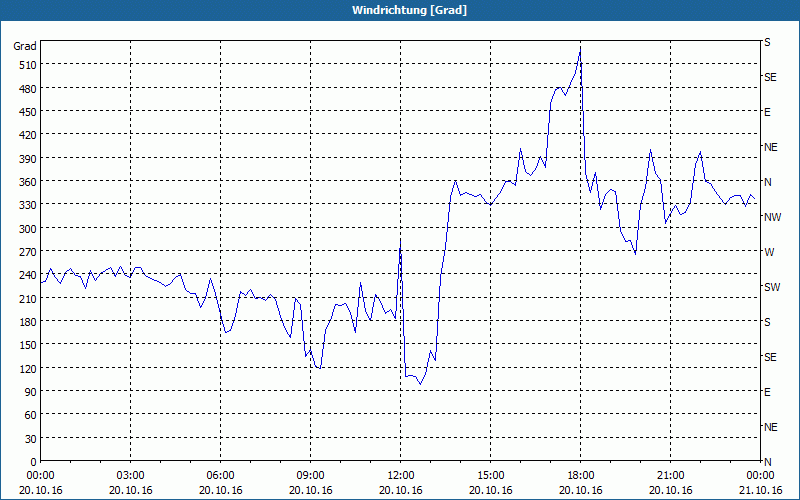
Task: Select date '20.10.16' under 03:00
Action: click(131, 490)
